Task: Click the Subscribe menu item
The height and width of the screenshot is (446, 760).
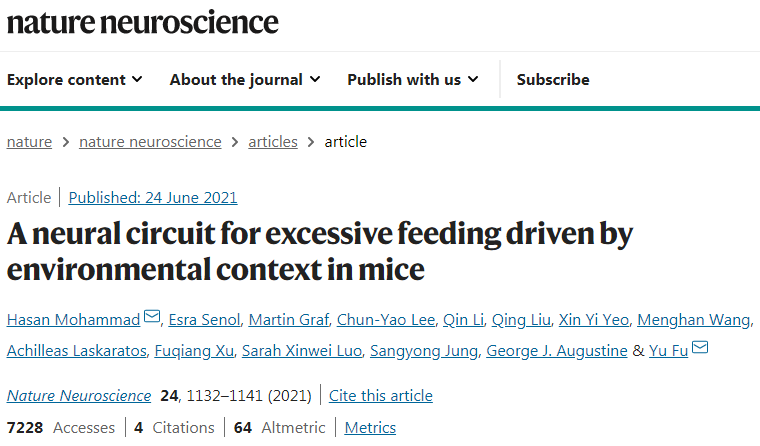Action: [553, 79]
